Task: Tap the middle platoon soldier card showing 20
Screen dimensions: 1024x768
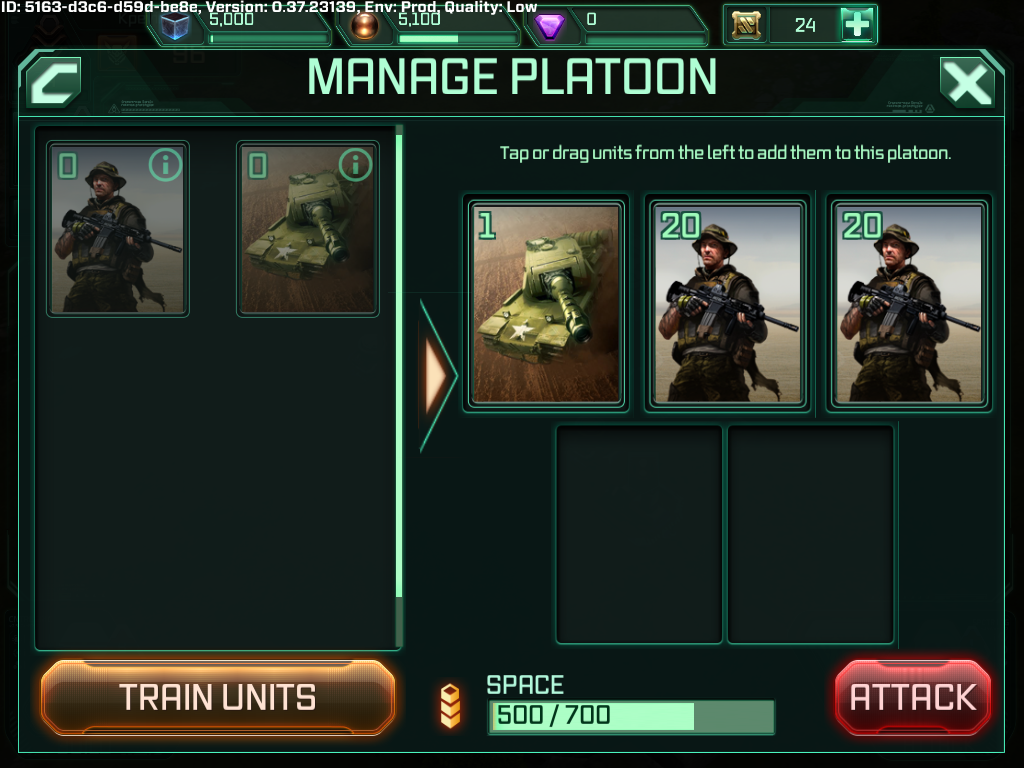Action: (x=728, y=304)
